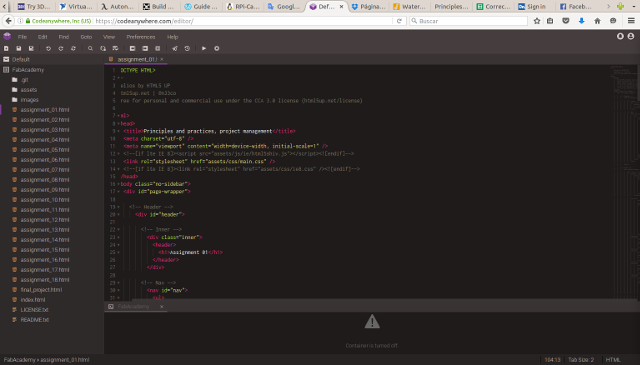Open index.html in file tree
Screen dimensions: 640x365
tap(33, 300)
